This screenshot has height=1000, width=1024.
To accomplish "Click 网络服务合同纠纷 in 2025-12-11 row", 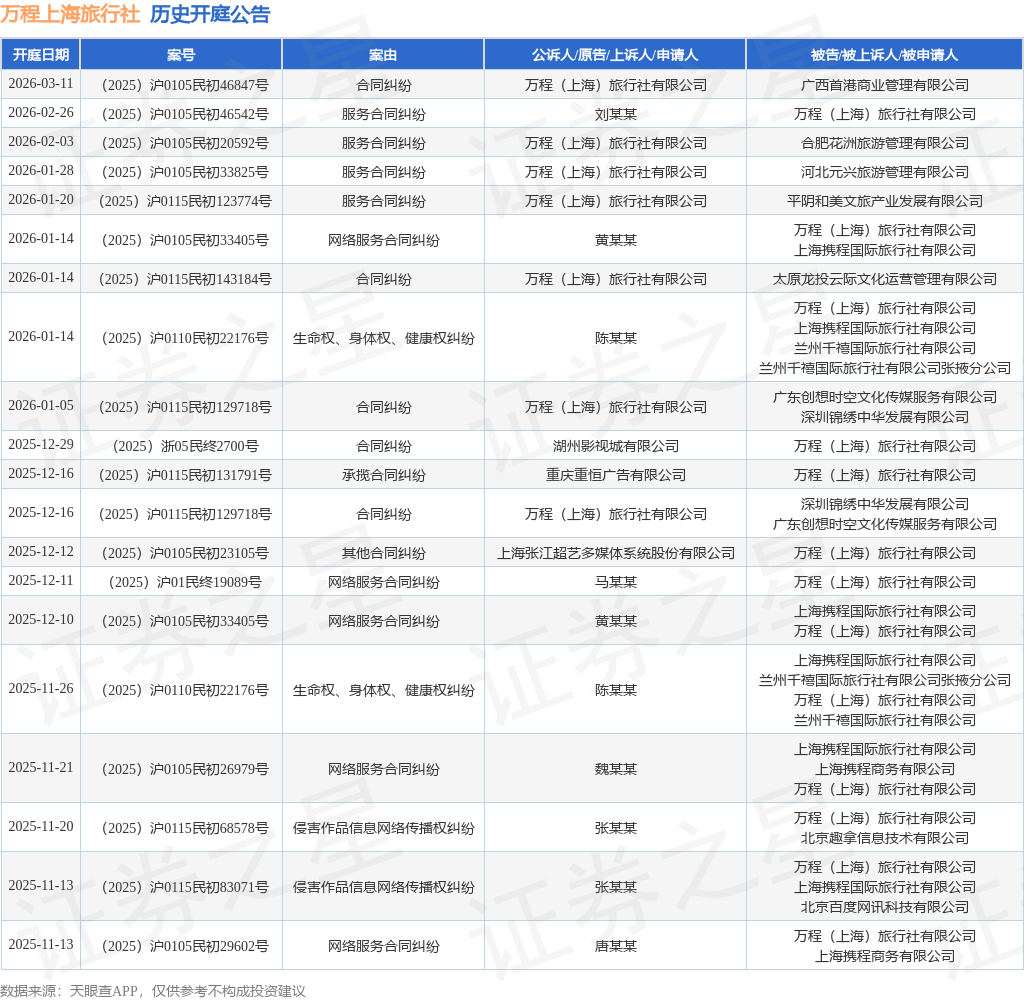I will 383,582.
